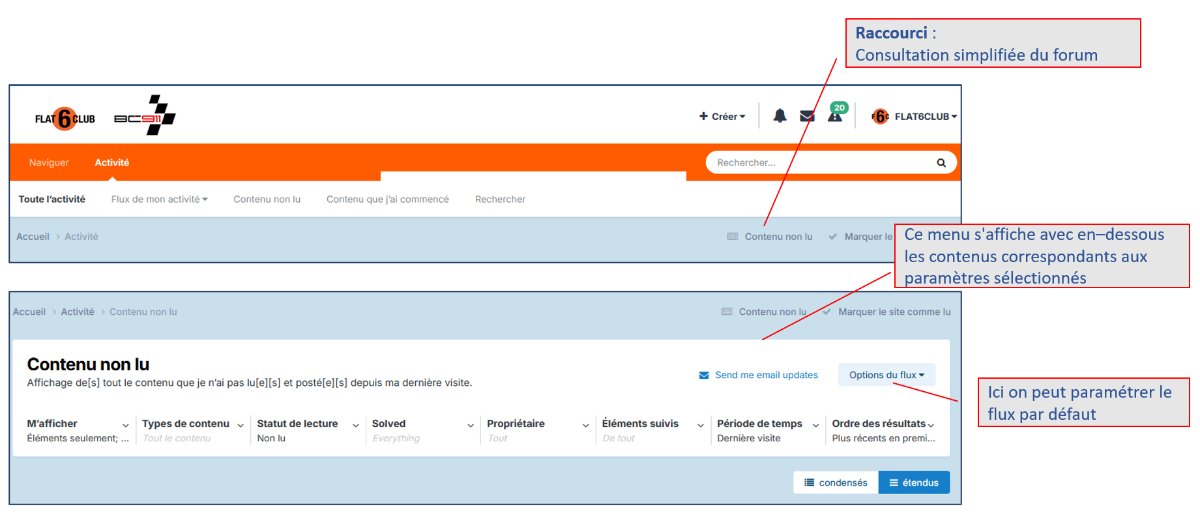Switch to condensés view

coord(836,482)
